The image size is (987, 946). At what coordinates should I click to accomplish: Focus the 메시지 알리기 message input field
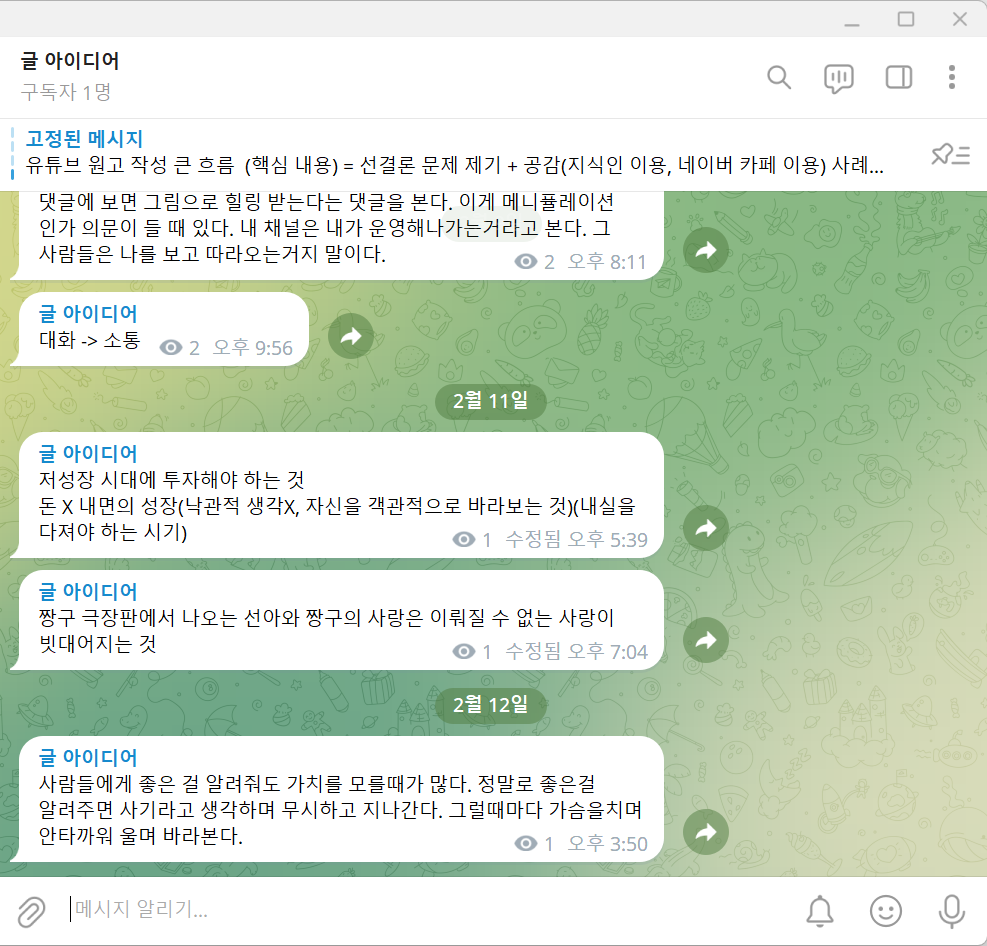(x=428, y=909)
